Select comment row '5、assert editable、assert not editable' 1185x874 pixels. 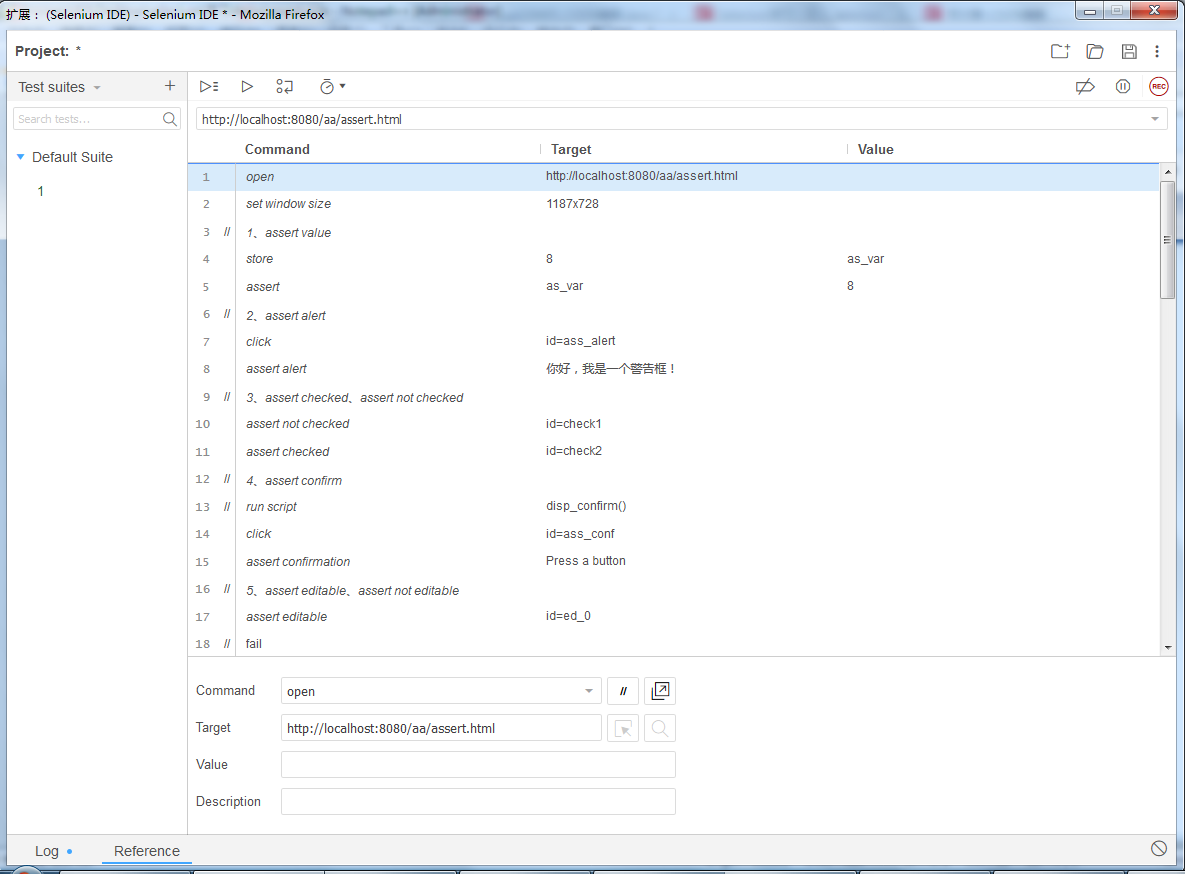click(x=673, y=590)
